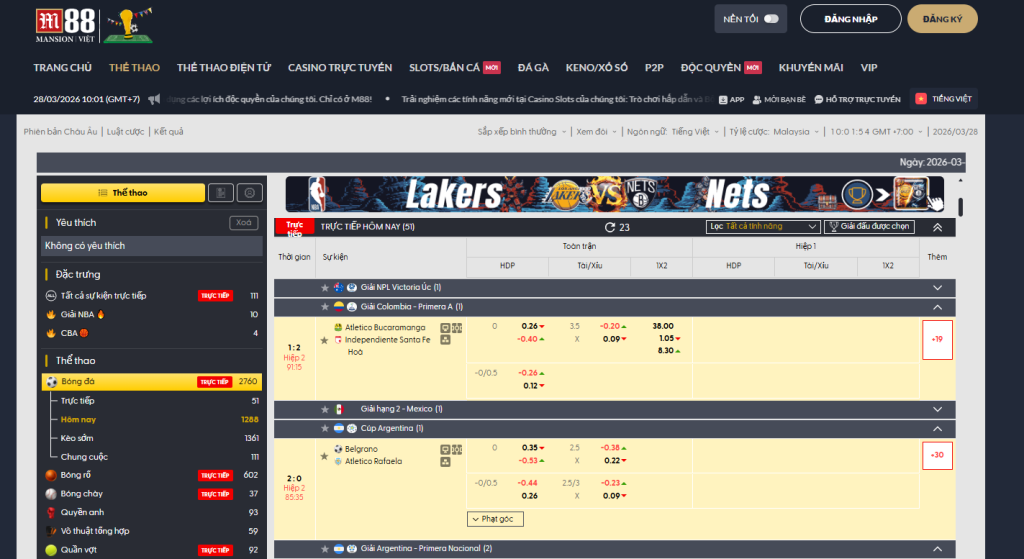Click the Xoá clear favorites button
This screenshot has width=1024, height=559.
244,223
